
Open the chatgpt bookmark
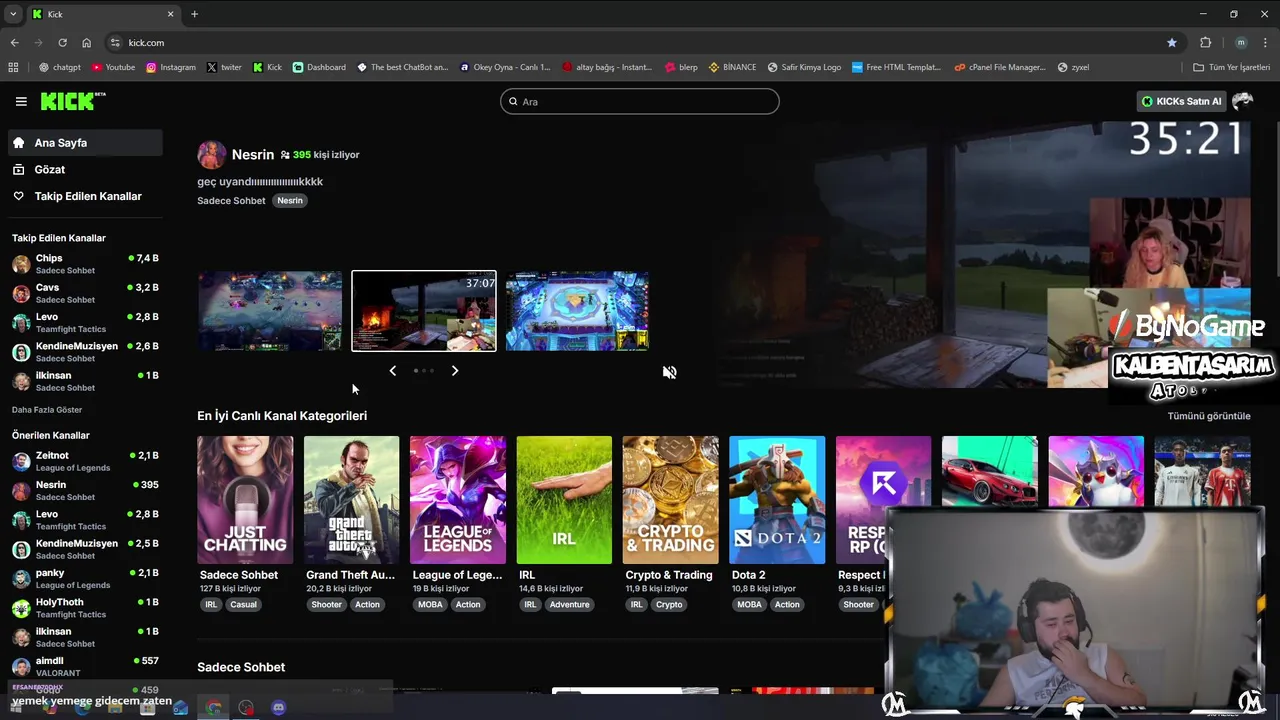(60, 67)
